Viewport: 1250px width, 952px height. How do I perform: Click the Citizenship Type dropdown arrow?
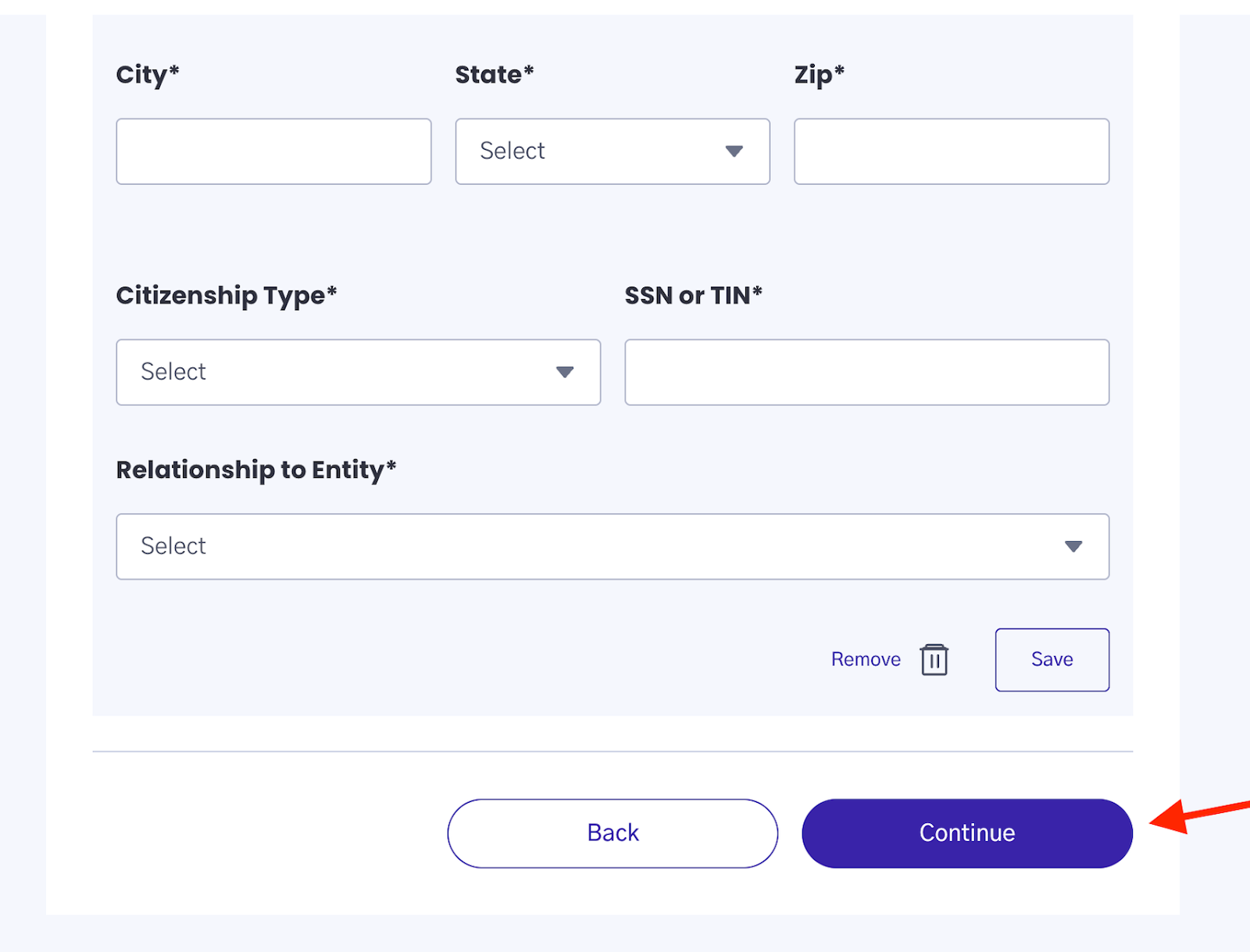pos(565,373)
